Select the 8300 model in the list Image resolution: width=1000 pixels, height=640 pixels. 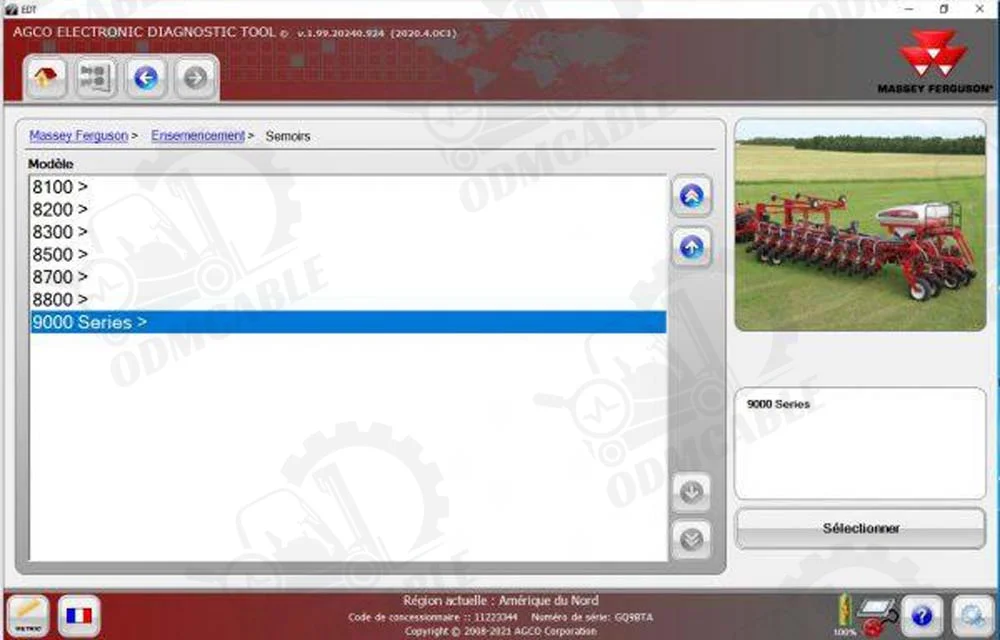(x=60, y=231)
